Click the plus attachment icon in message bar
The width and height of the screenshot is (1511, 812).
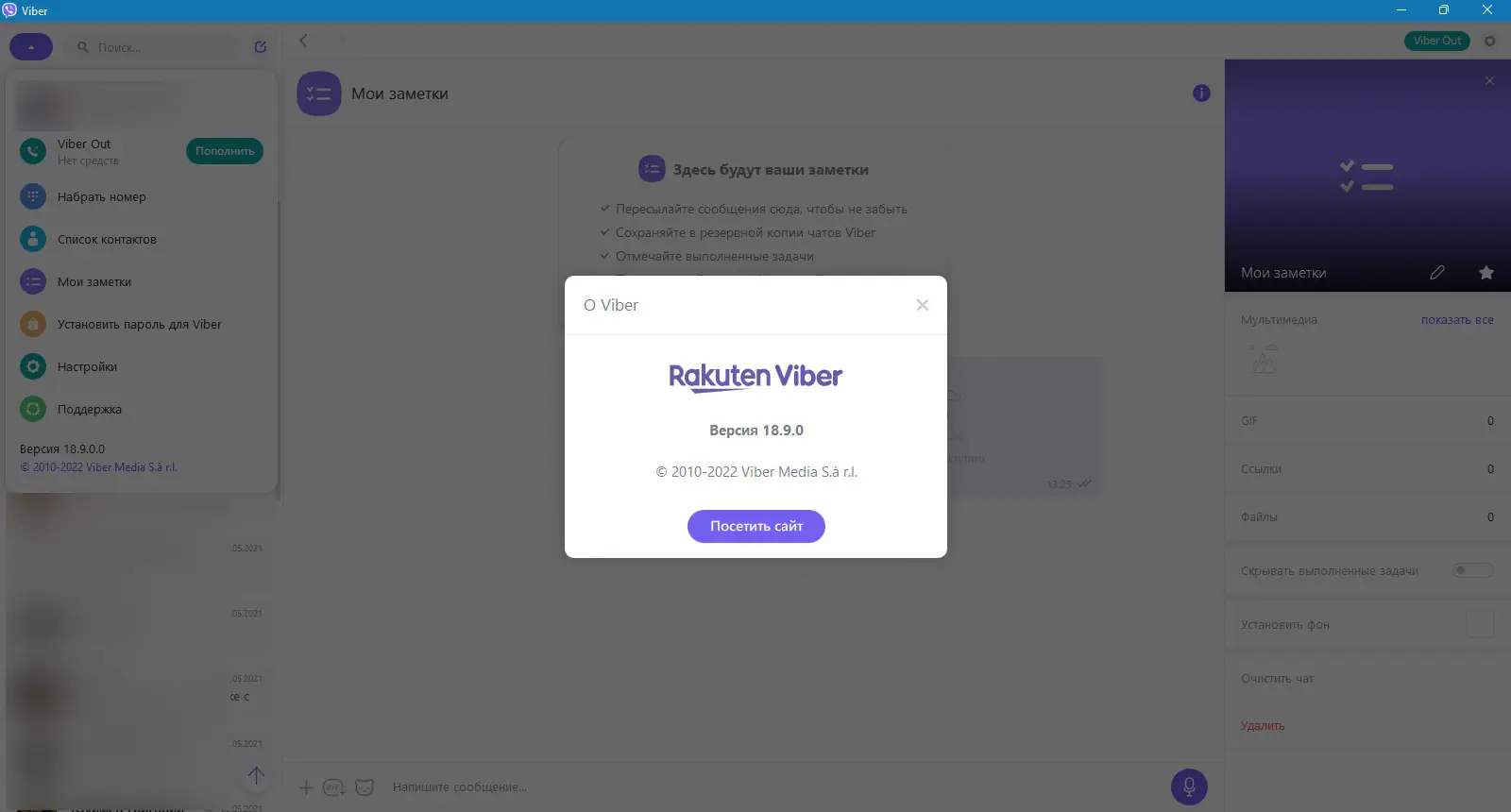[306, 787]
